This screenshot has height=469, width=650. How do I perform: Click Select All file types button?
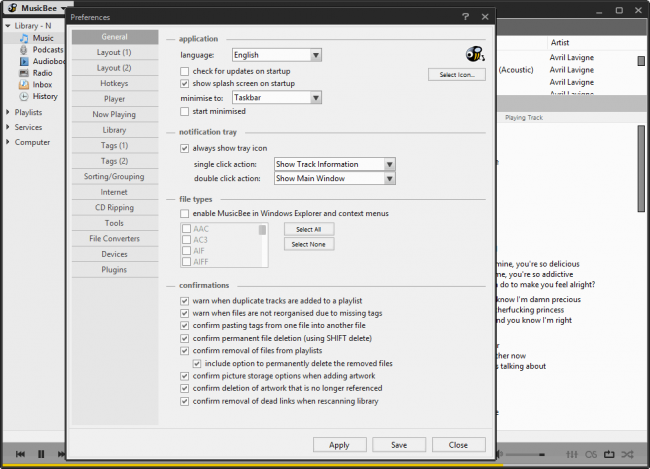tap(309, 229)
